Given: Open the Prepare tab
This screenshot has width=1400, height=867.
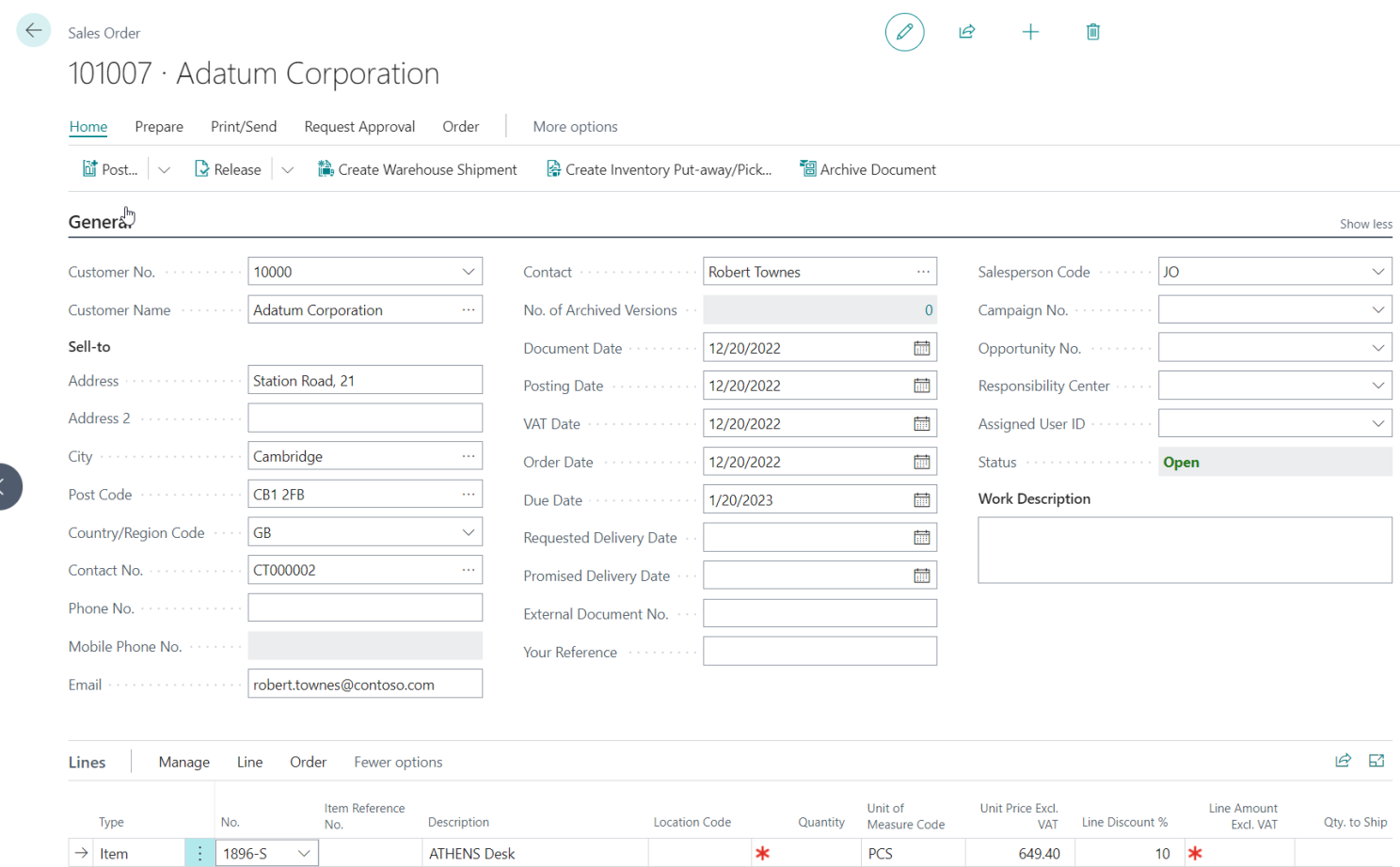Looking at the screenshot, I should click(159, 127).
